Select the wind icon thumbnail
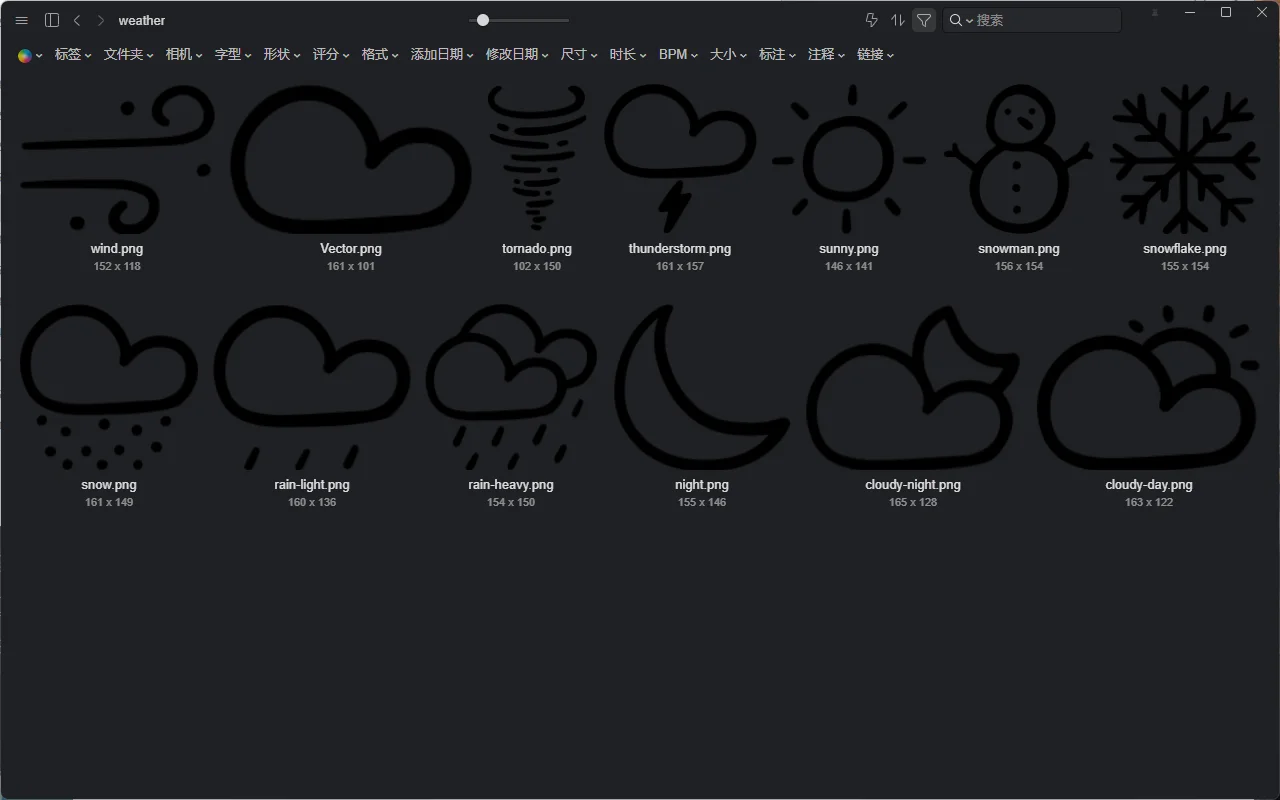 pos(117,160)
